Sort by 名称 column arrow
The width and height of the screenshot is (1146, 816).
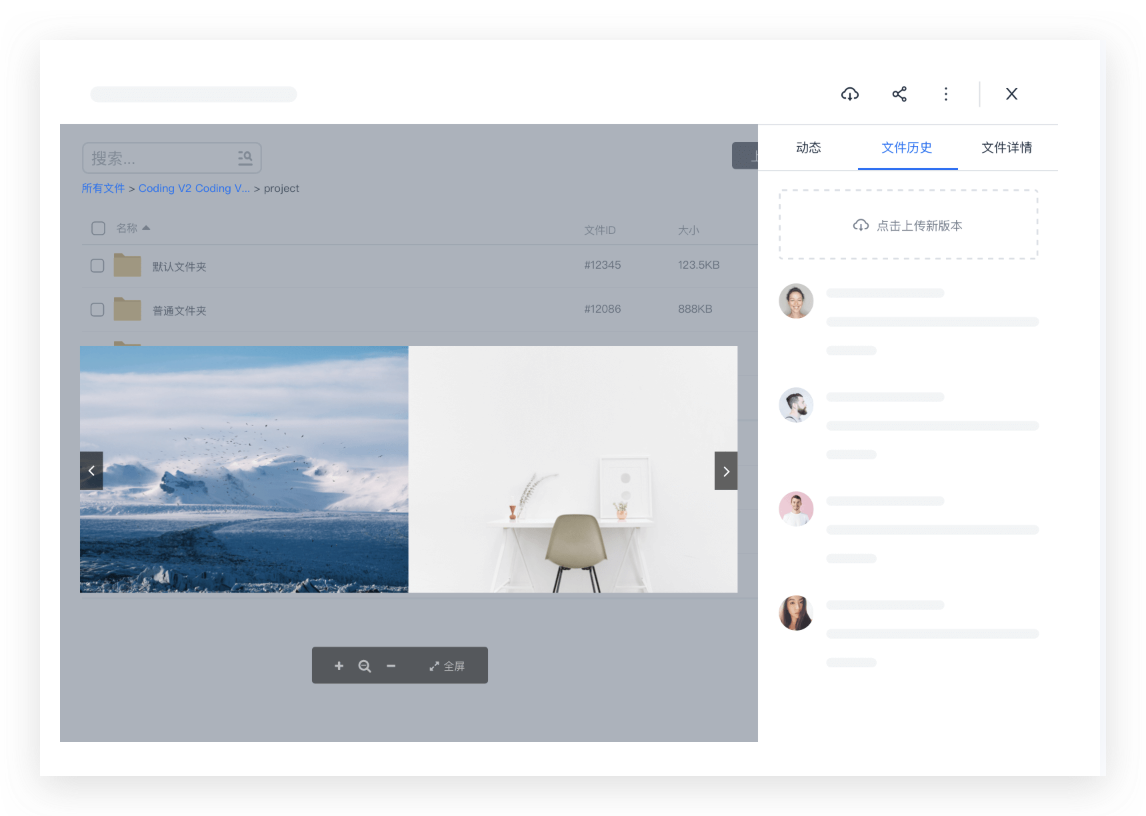coord(146,227)
